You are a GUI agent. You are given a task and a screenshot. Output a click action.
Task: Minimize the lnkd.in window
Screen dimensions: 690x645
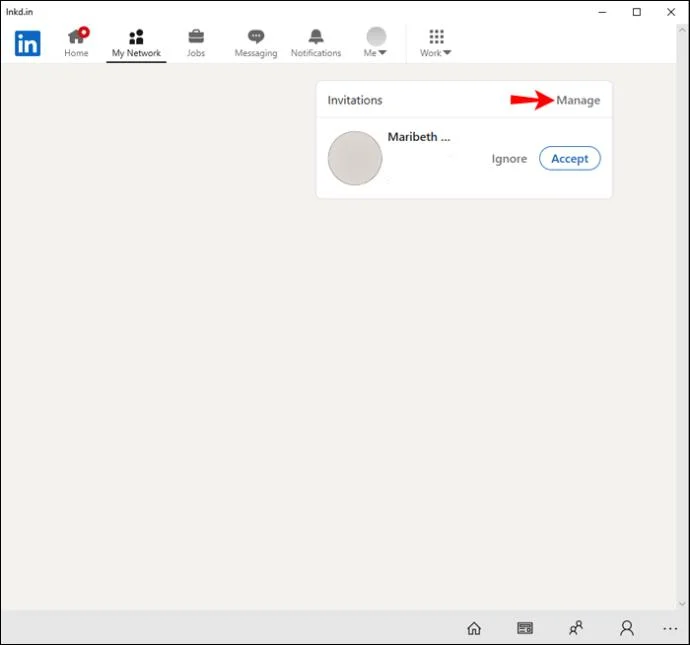tap(602, 12)
